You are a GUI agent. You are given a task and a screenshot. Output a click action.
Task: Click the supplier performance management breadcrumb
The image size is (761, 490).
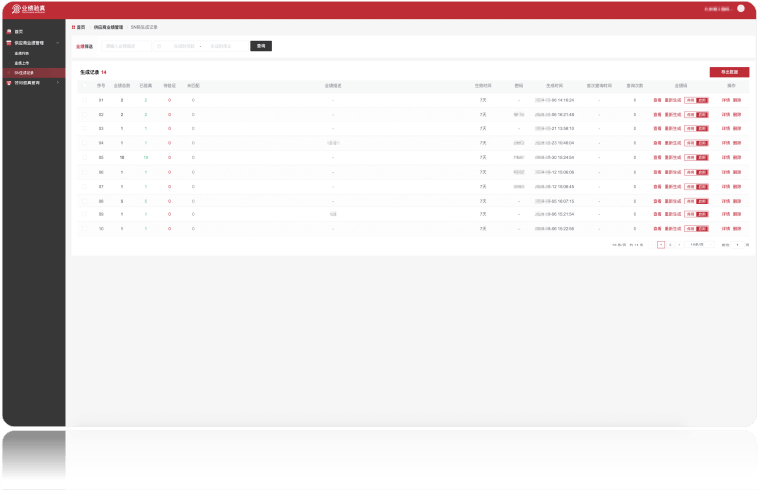pyautogui.click(x=108, y=27)
